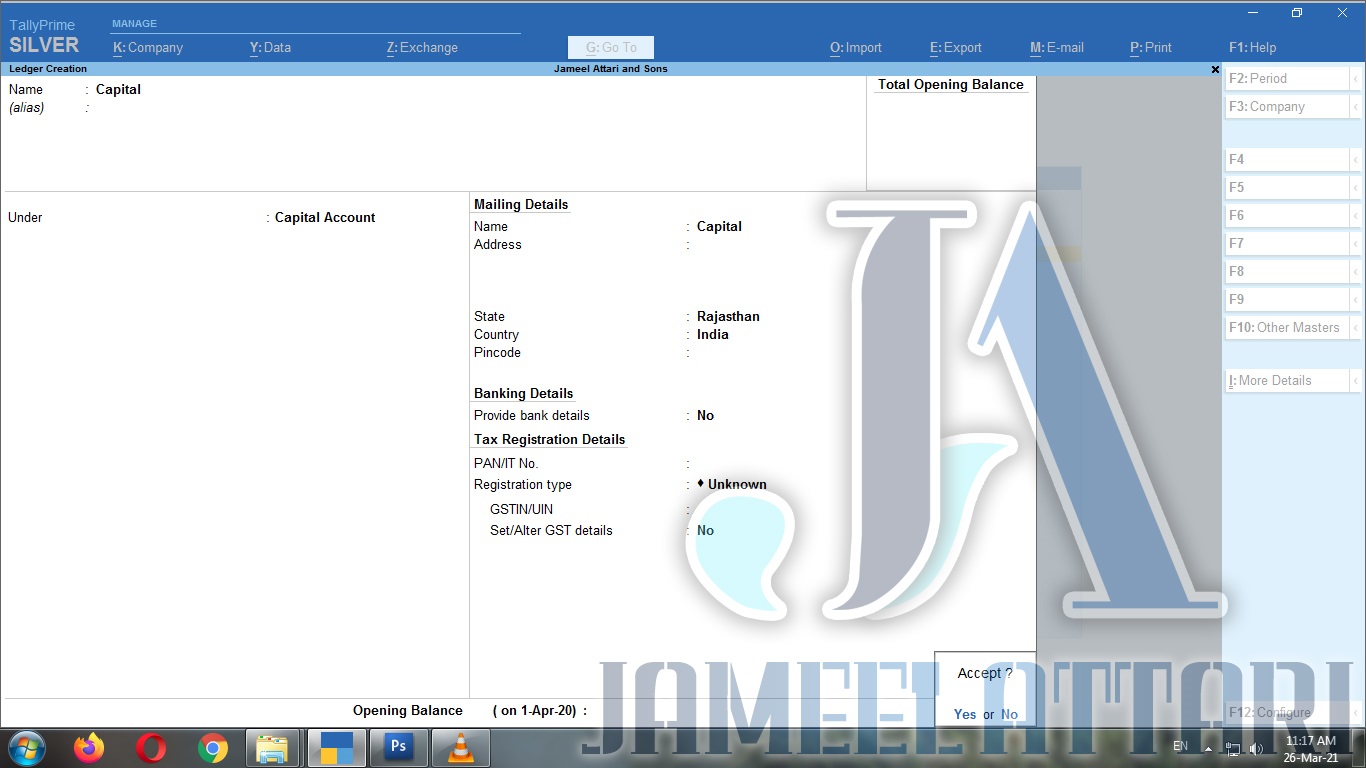Launch Google Chrome from the taskbar

coord(213,748)
